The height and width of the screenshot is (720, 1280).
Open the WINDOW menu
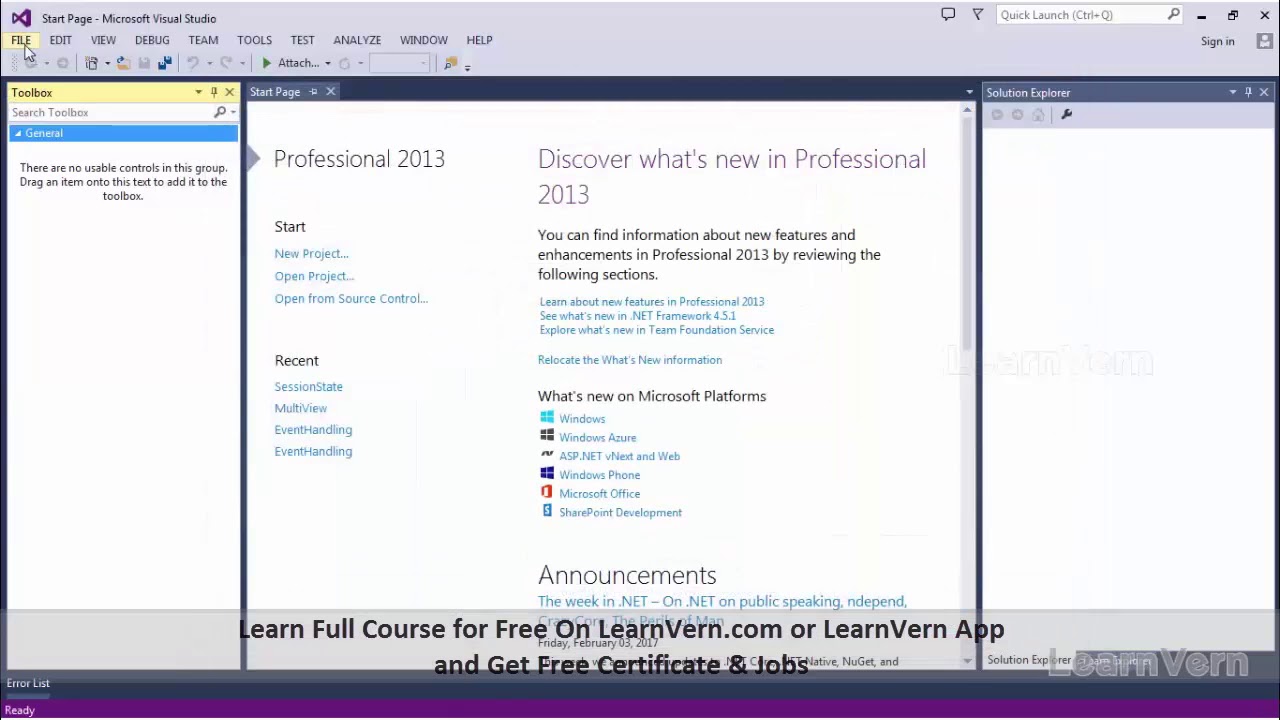point(424,40)
